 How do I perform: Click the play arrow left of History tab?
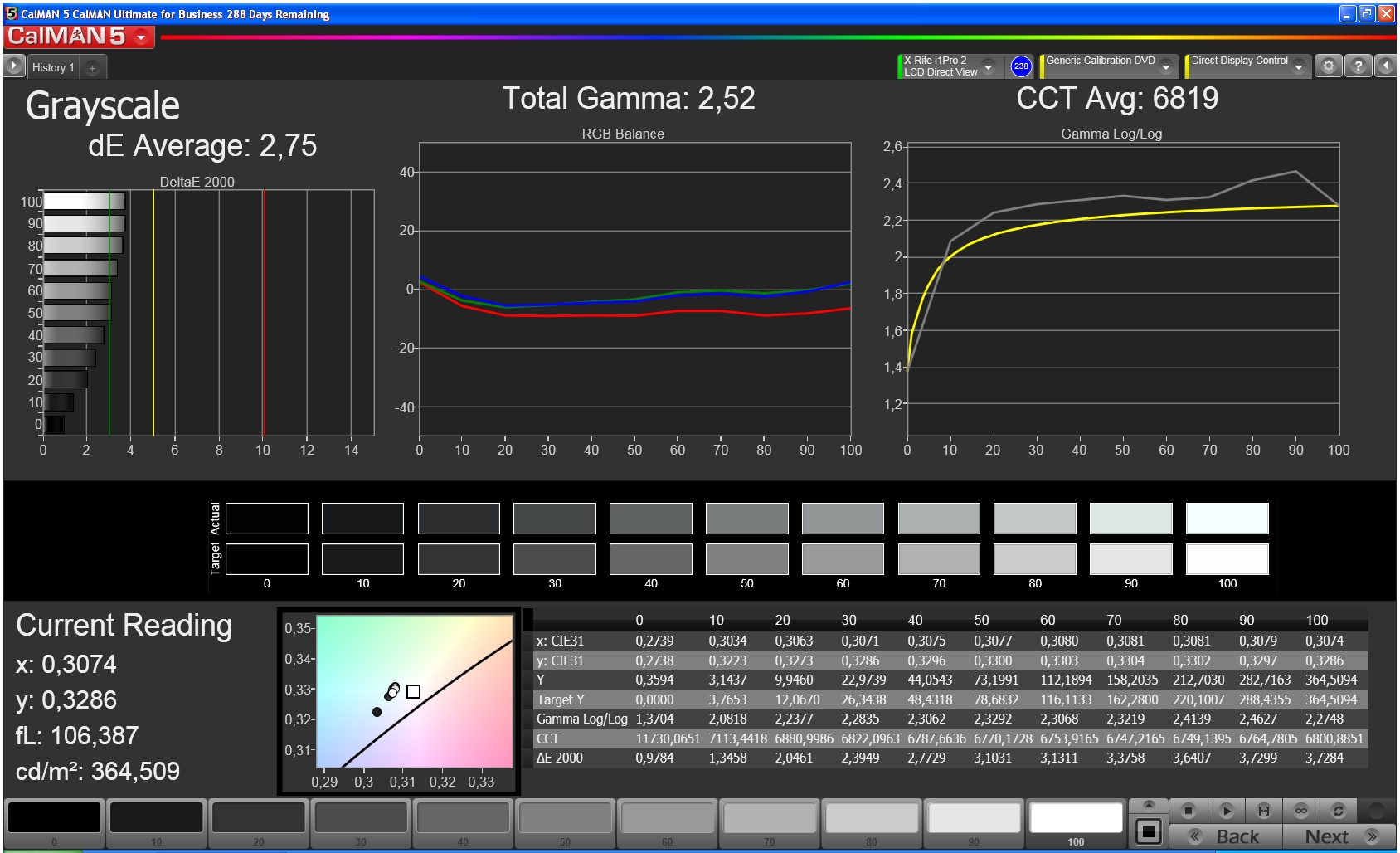[x=14, y=66]
